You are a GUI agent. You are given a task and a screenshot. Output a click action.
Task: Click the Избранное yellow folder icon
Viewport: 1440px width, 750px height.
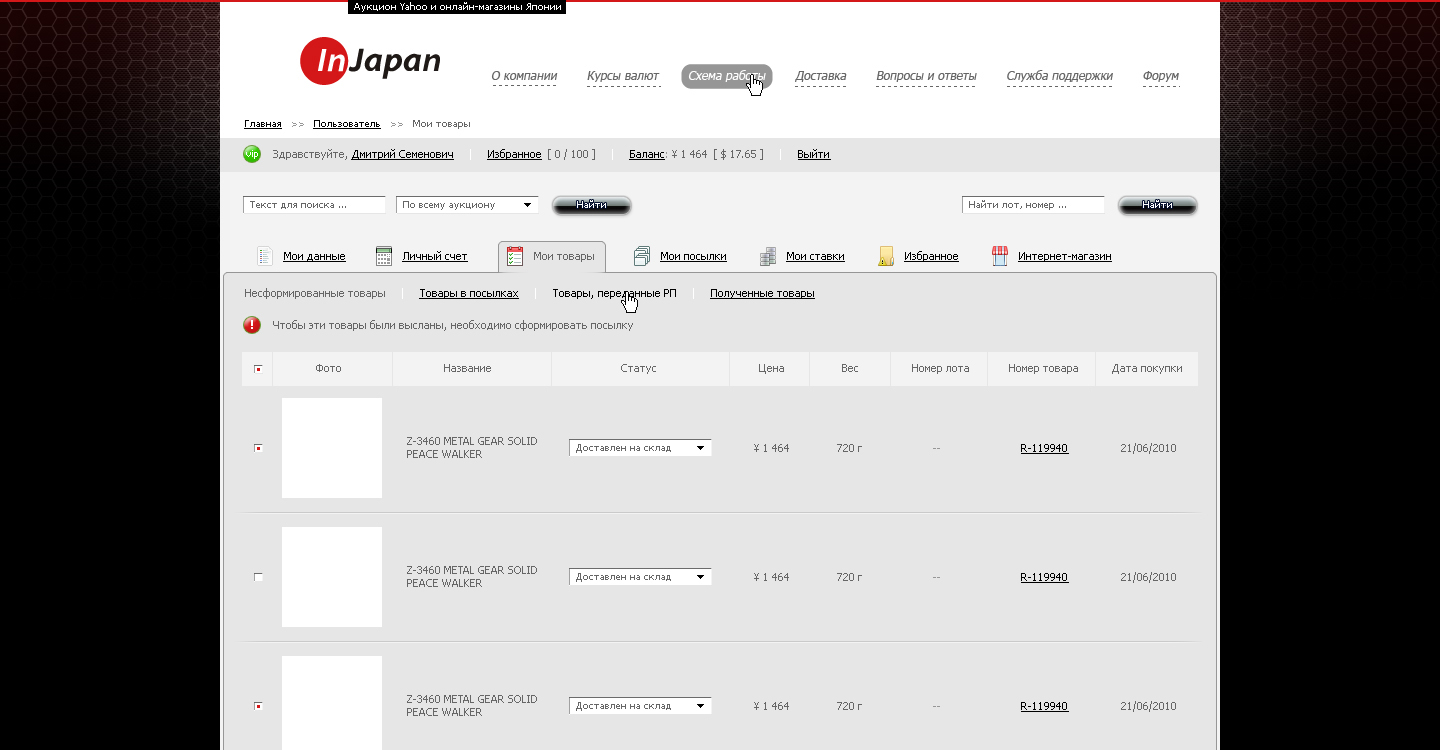pyautogui.click(x=886, y=256)
